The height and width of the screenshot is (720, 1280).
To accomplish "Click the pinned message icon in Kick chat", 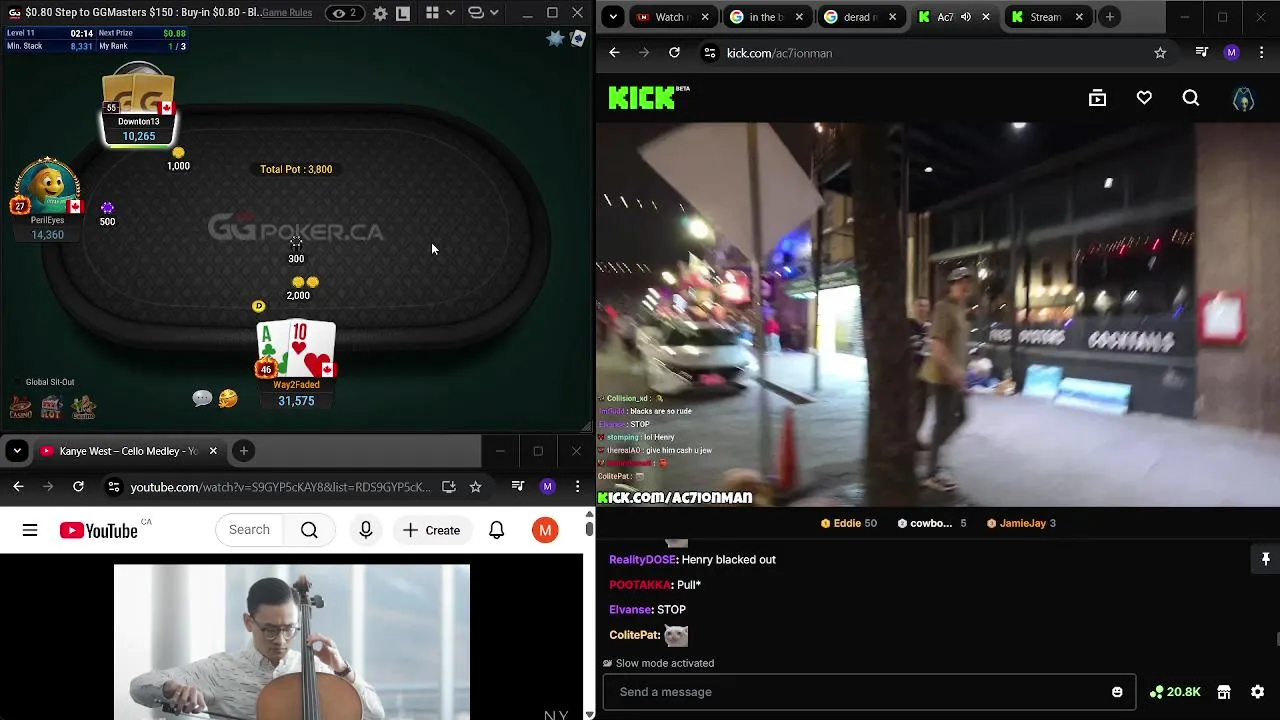I will (x=1265, y=559).
